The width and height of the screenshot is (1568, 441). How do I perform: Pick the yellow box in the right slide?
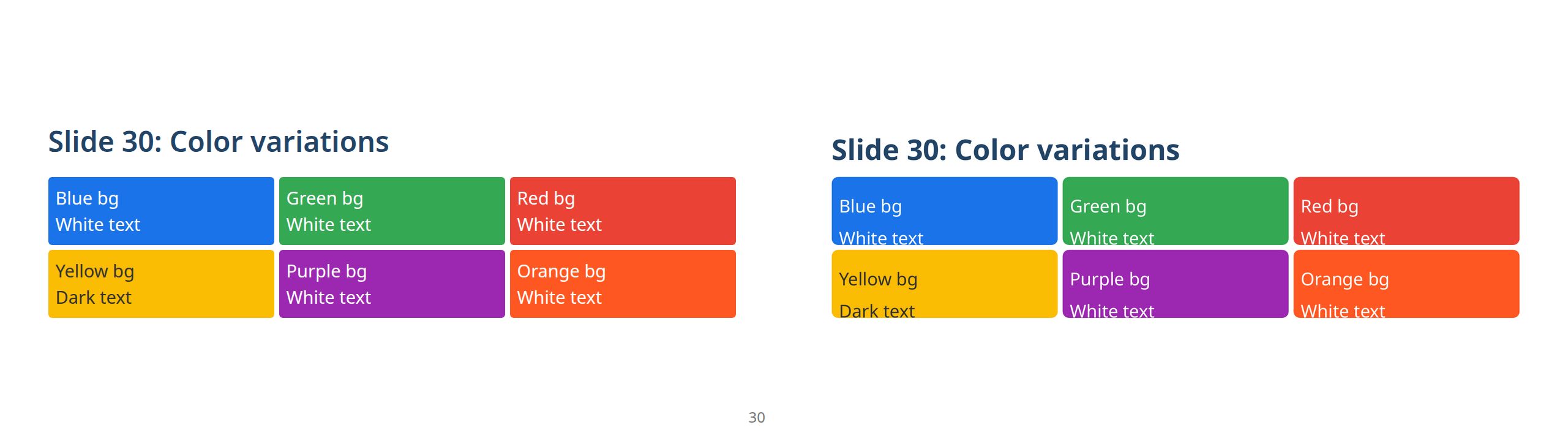point(944,284)
